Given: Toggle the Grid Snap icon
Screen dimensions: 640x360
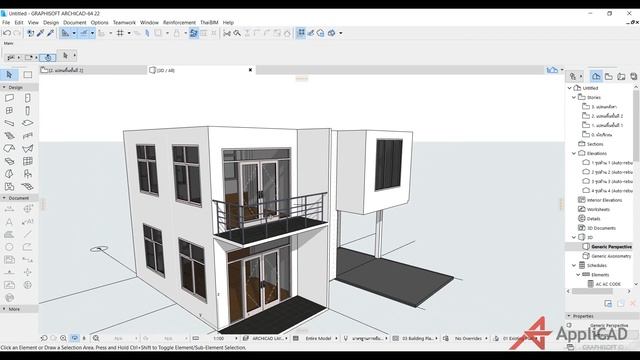Looking at the screenshot, I should point(120,33).
